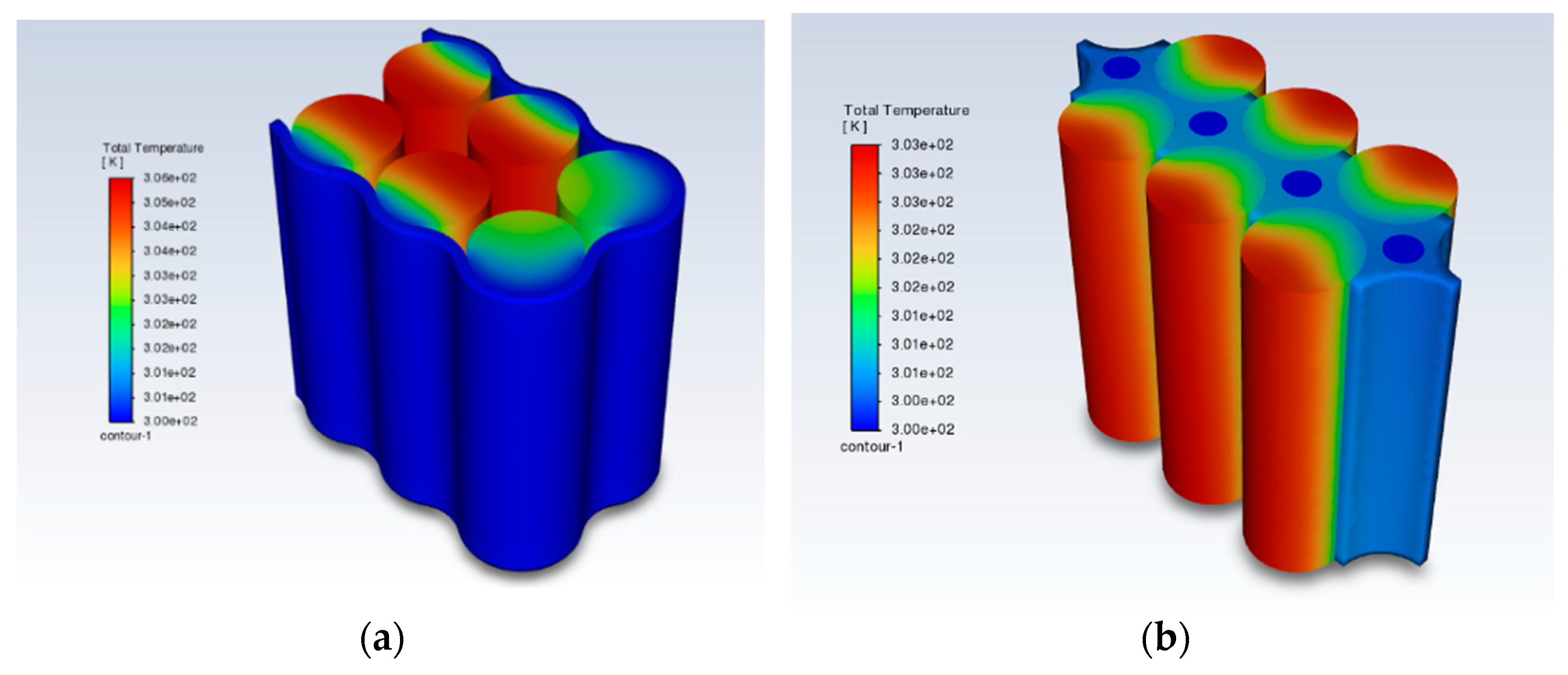Click 'contour-1' label under right legend

pos(871,447)
